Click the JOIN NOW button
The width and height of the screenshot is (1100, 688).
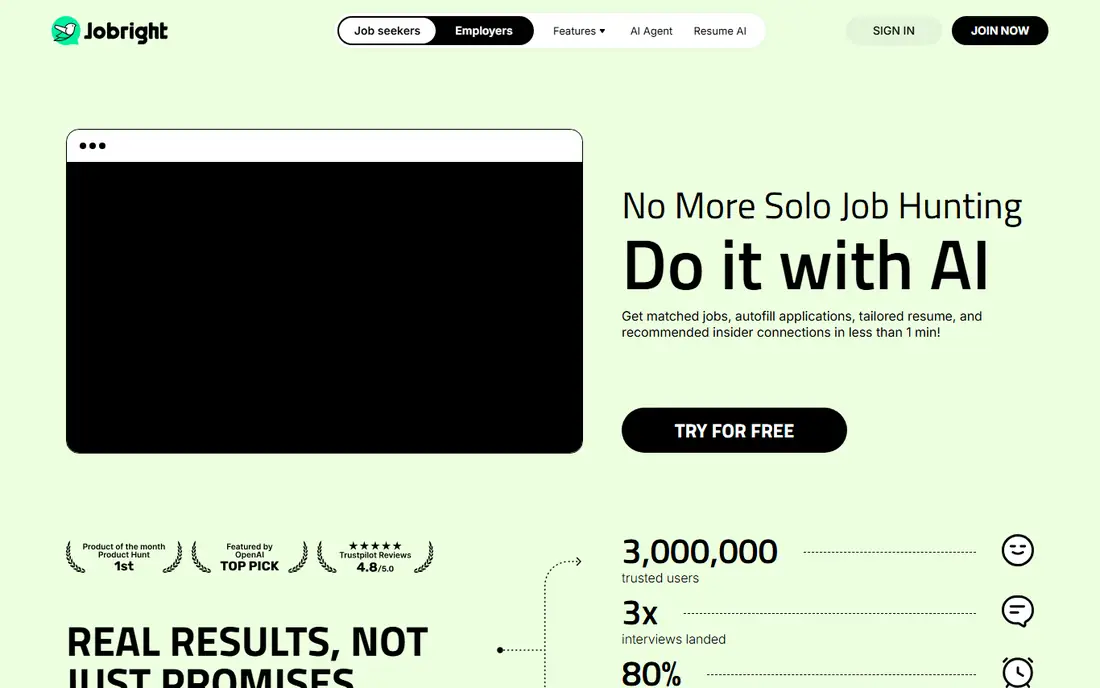tap(1000, 31)
